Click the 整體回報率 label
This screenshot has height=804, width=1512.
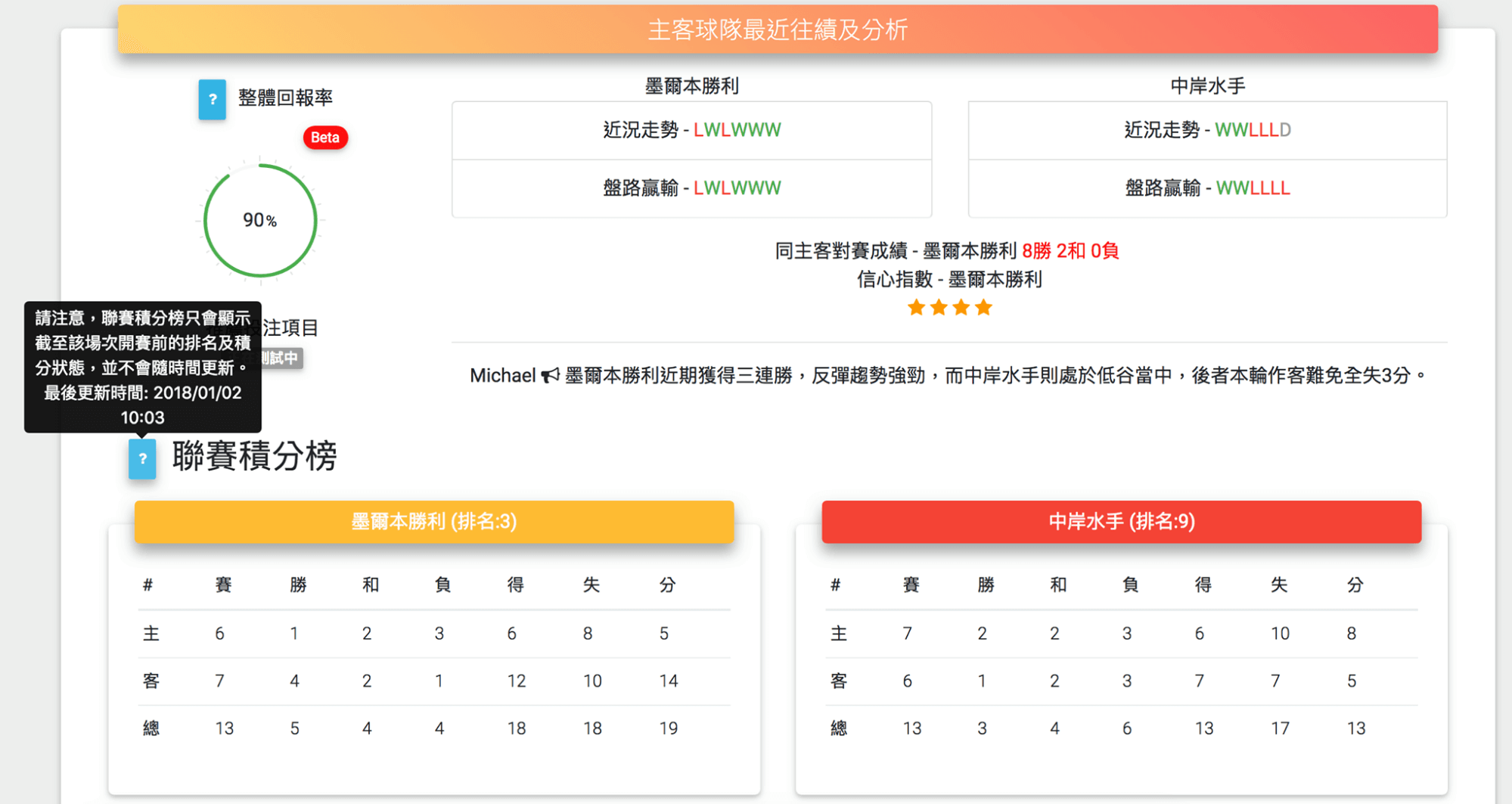tap(285, 98)
